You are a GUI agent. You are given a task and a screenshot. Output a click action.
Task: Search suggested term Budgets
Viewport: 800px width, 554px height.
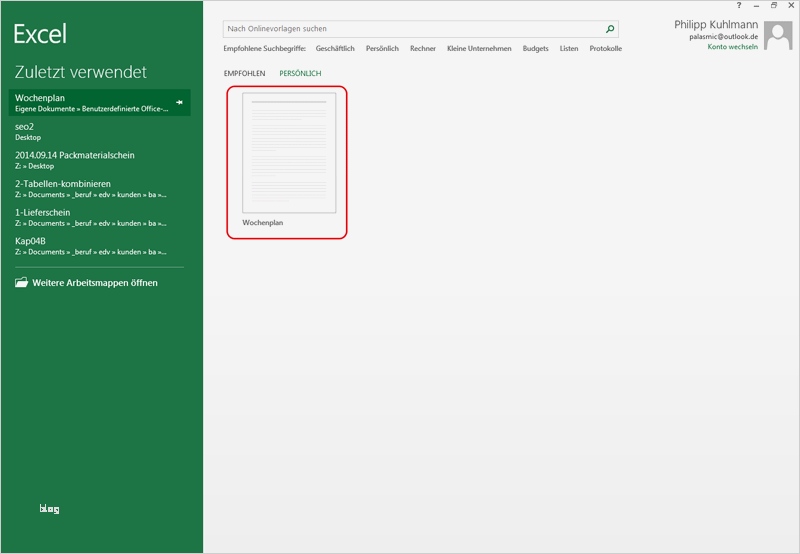tap(535, 48)
